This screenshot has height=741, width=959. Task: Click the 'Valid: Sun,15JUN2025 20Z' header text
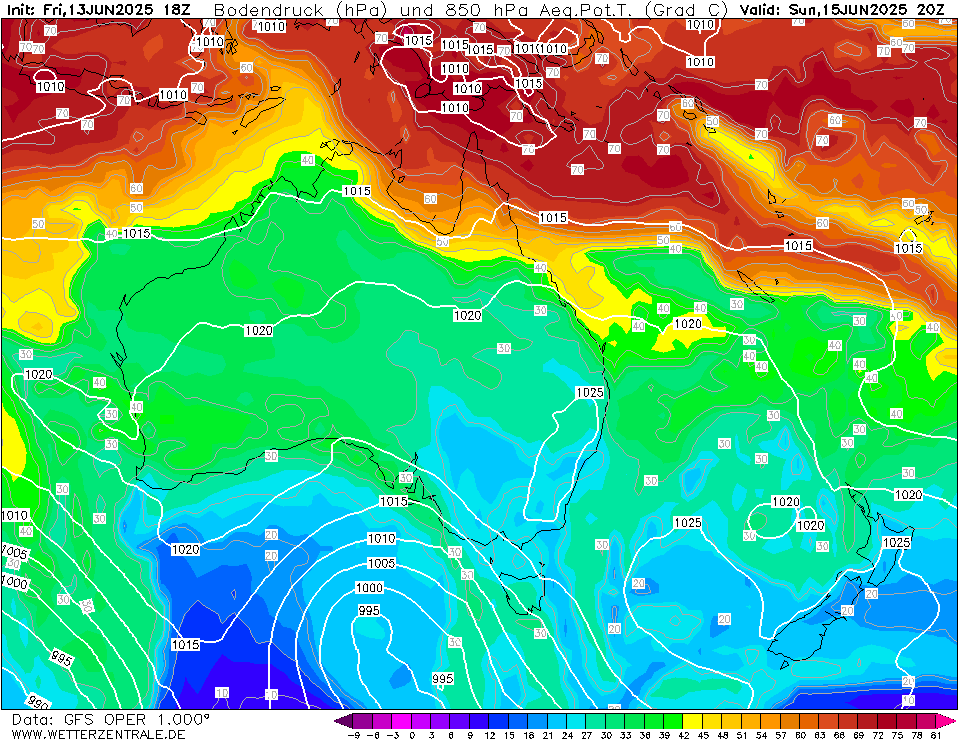pos(842,10)
